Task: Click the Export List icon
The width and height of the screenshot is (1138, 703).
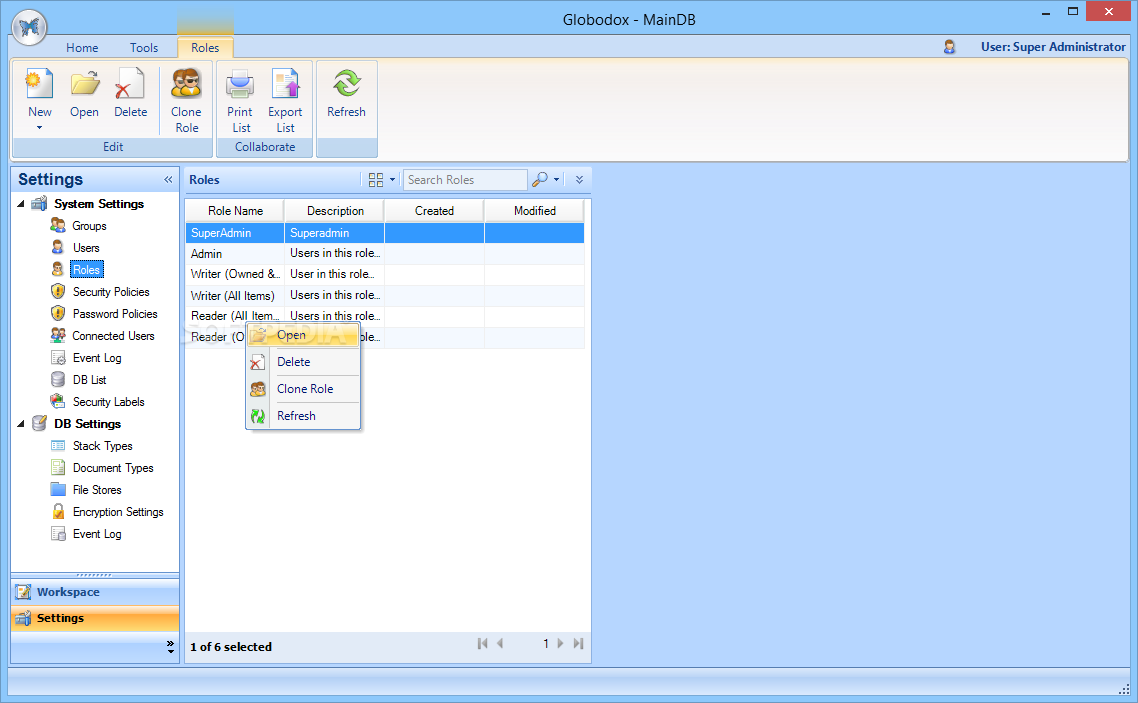Action: tap(285, 84)
